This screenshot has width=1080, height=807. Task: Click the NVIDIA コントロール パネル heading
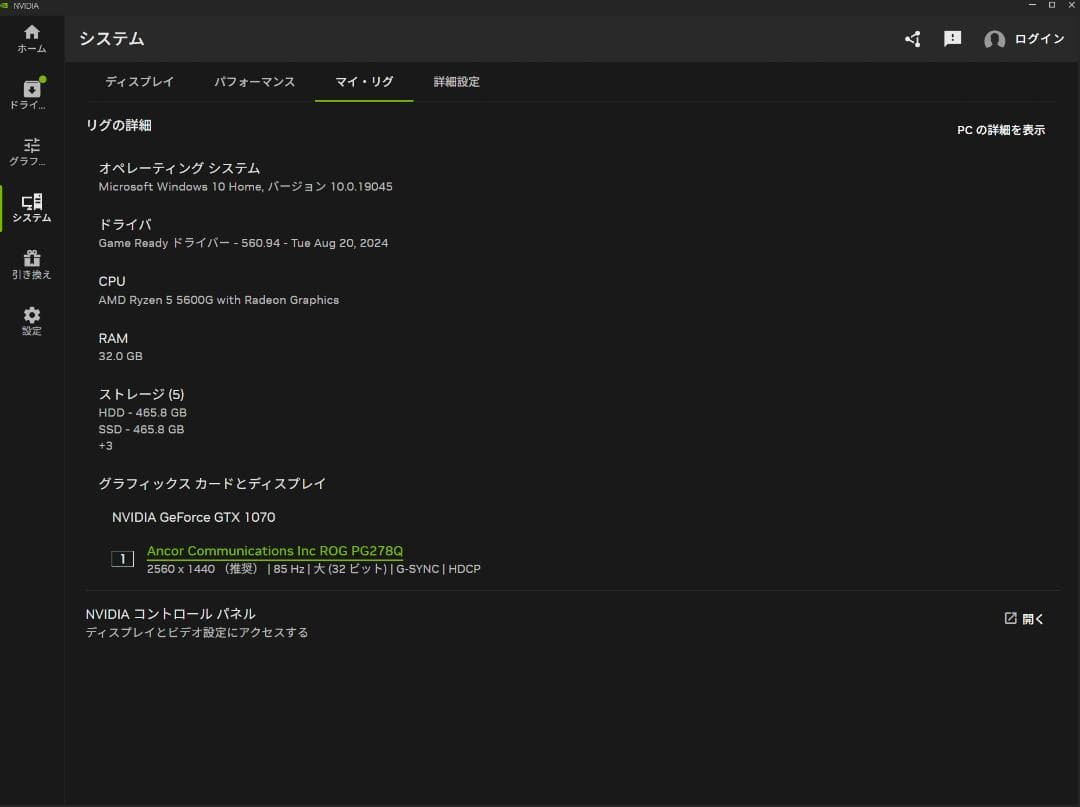(170, 614)
